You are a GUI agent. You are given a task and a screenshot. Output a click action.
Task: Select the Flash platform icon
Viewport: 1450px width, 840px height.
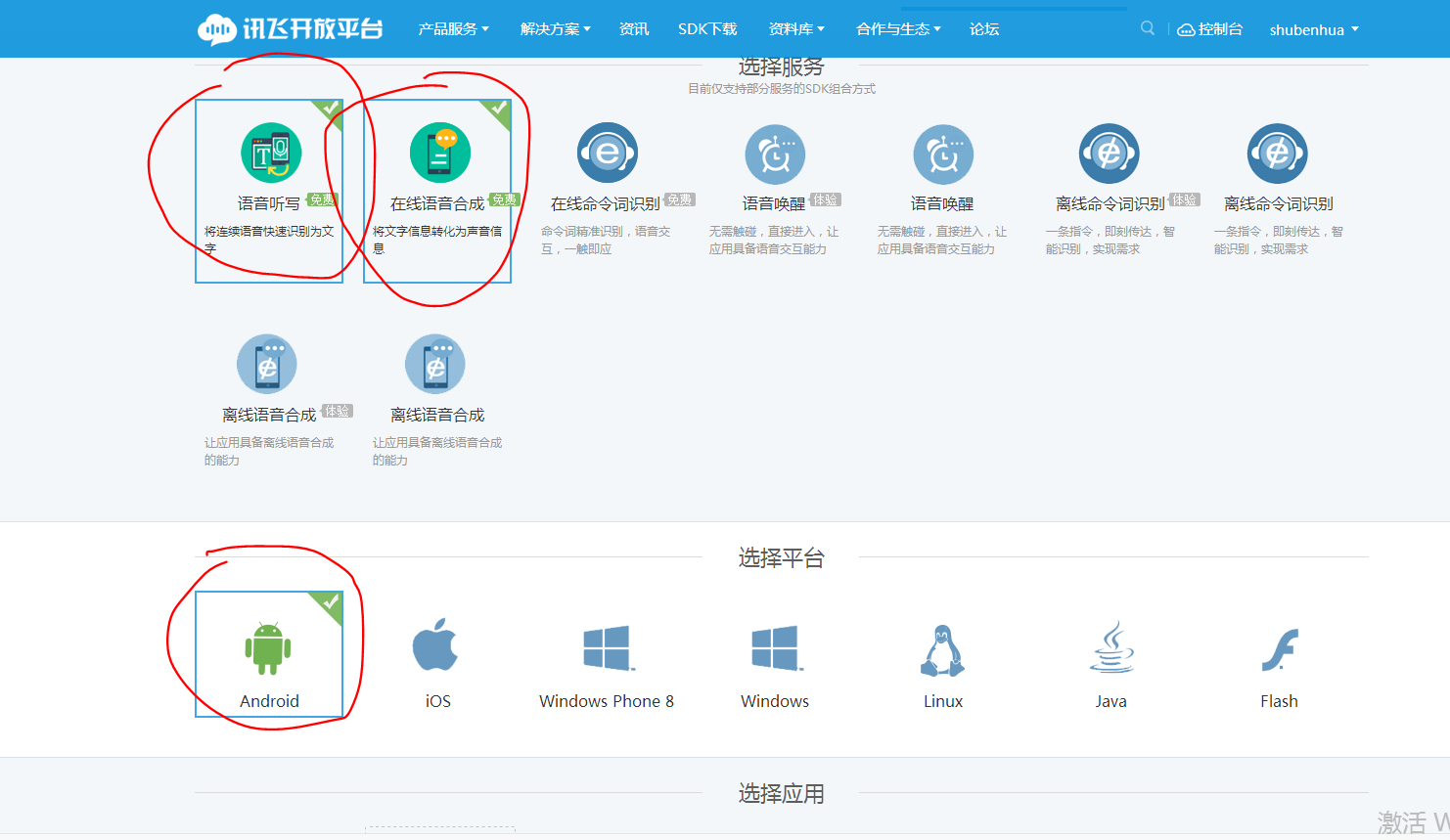click(x=1280, y=650)
